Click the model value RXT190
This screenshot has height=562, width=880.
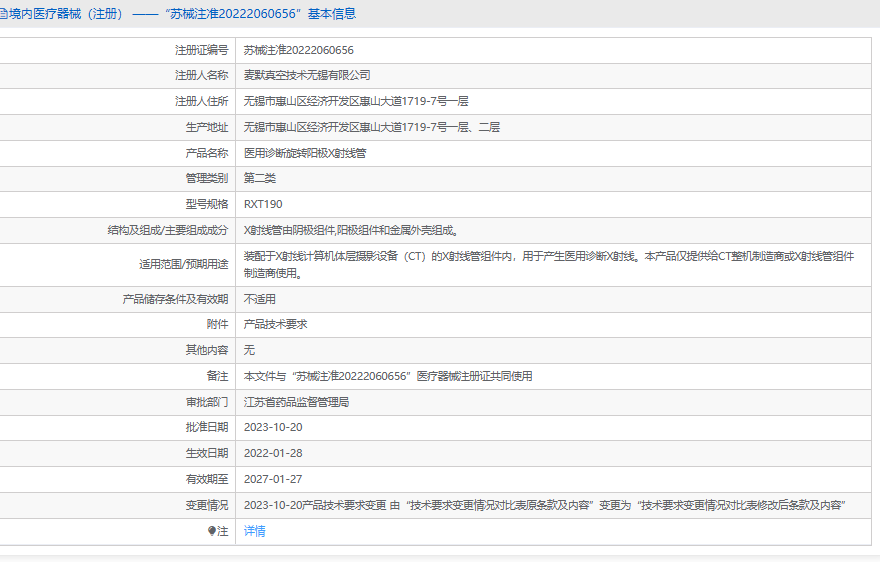[263, 204]
